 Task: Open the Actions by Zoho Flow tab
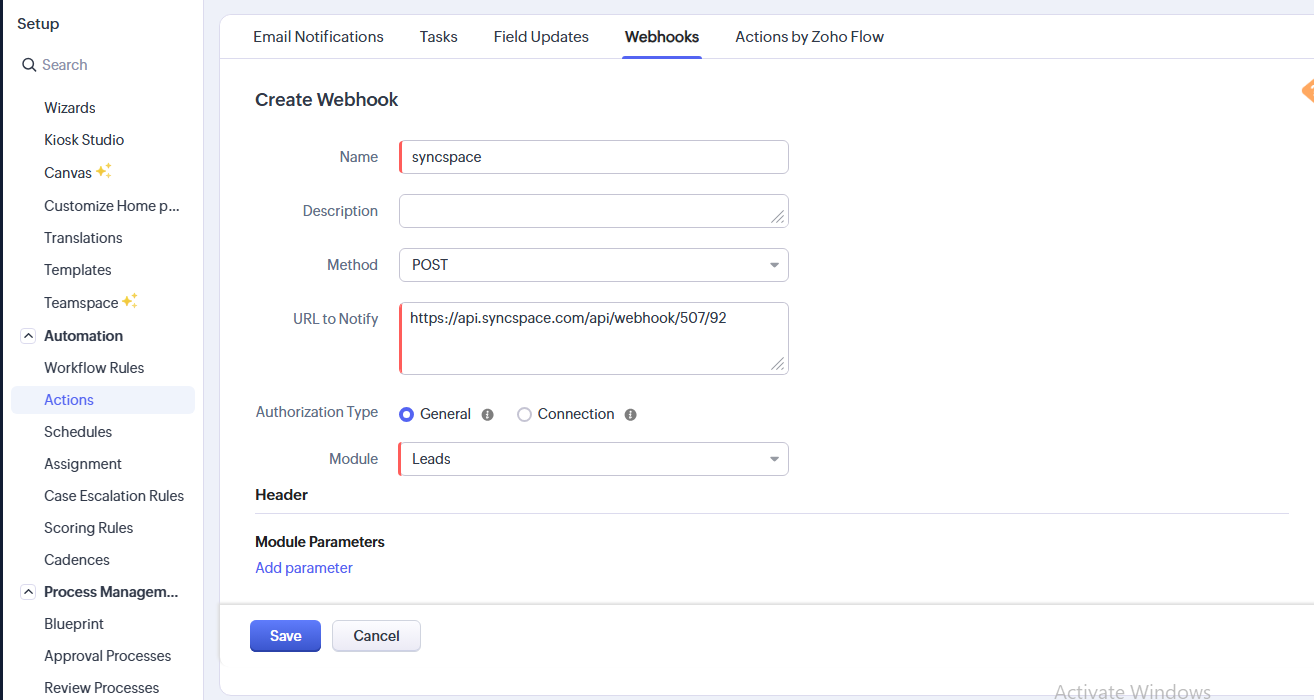(809, 37)
